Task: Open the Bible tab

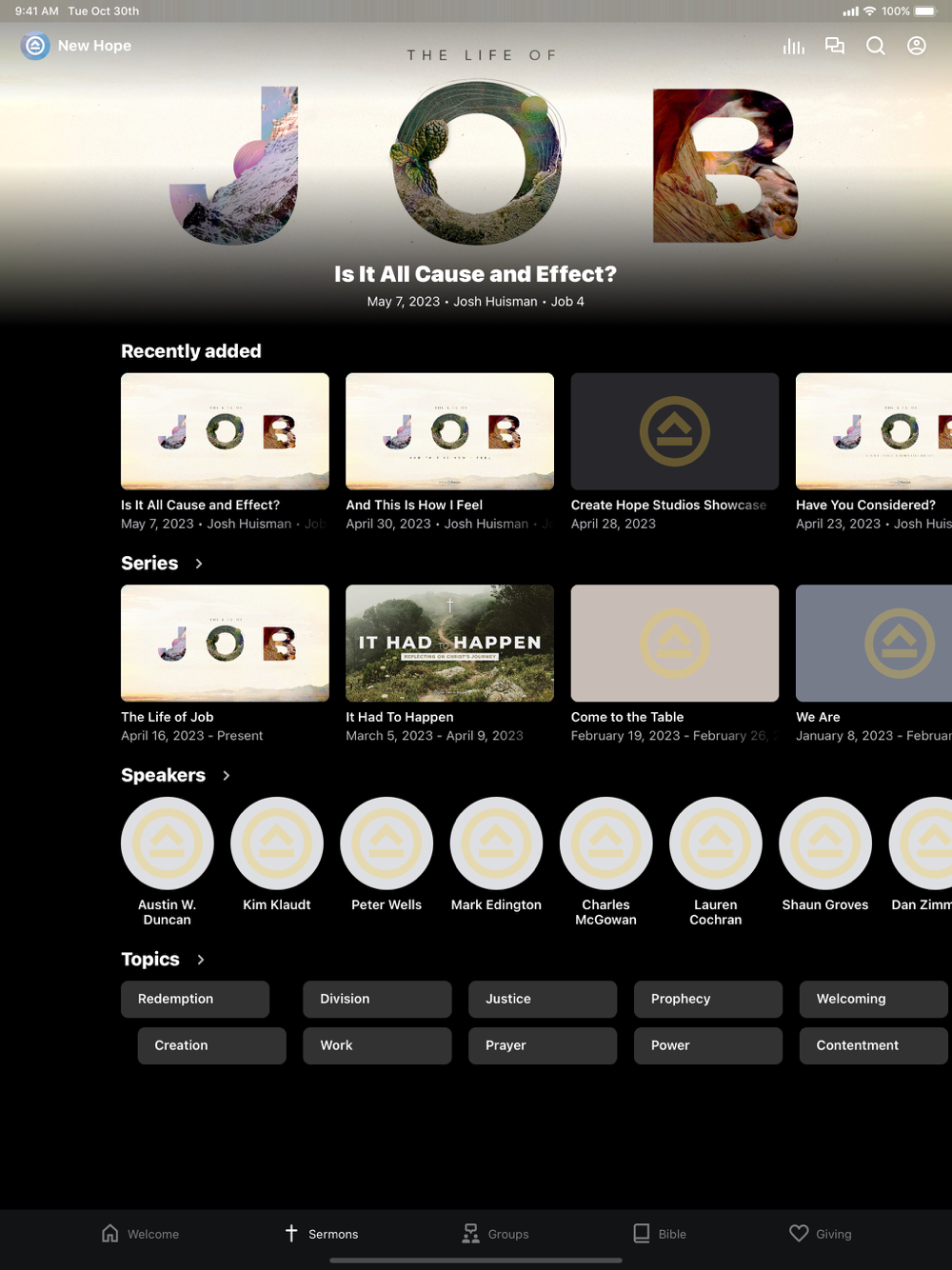Action: 660,1234
